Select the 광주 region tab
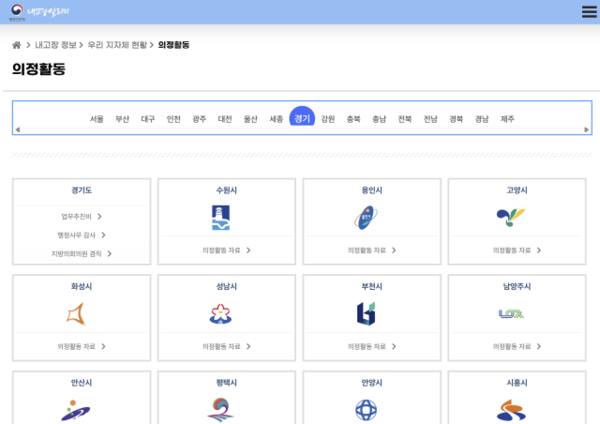Image resolution: width=600 pixels, height=424 pixels. [x=199, y=119]
